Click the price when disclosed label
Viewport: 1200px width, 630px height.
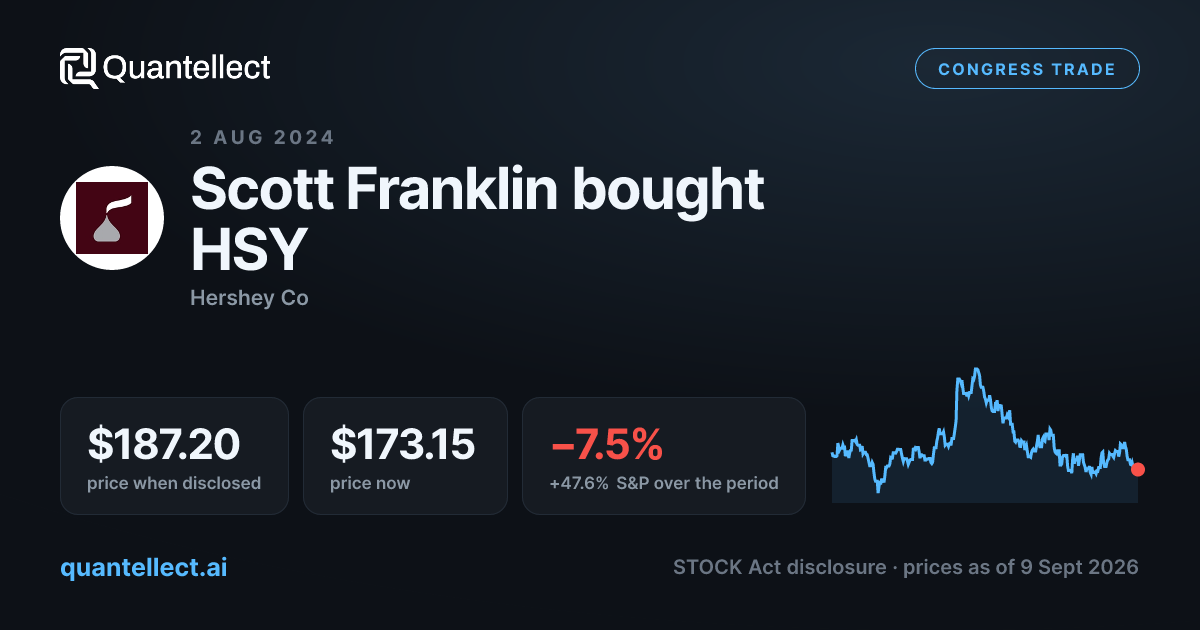174,483
